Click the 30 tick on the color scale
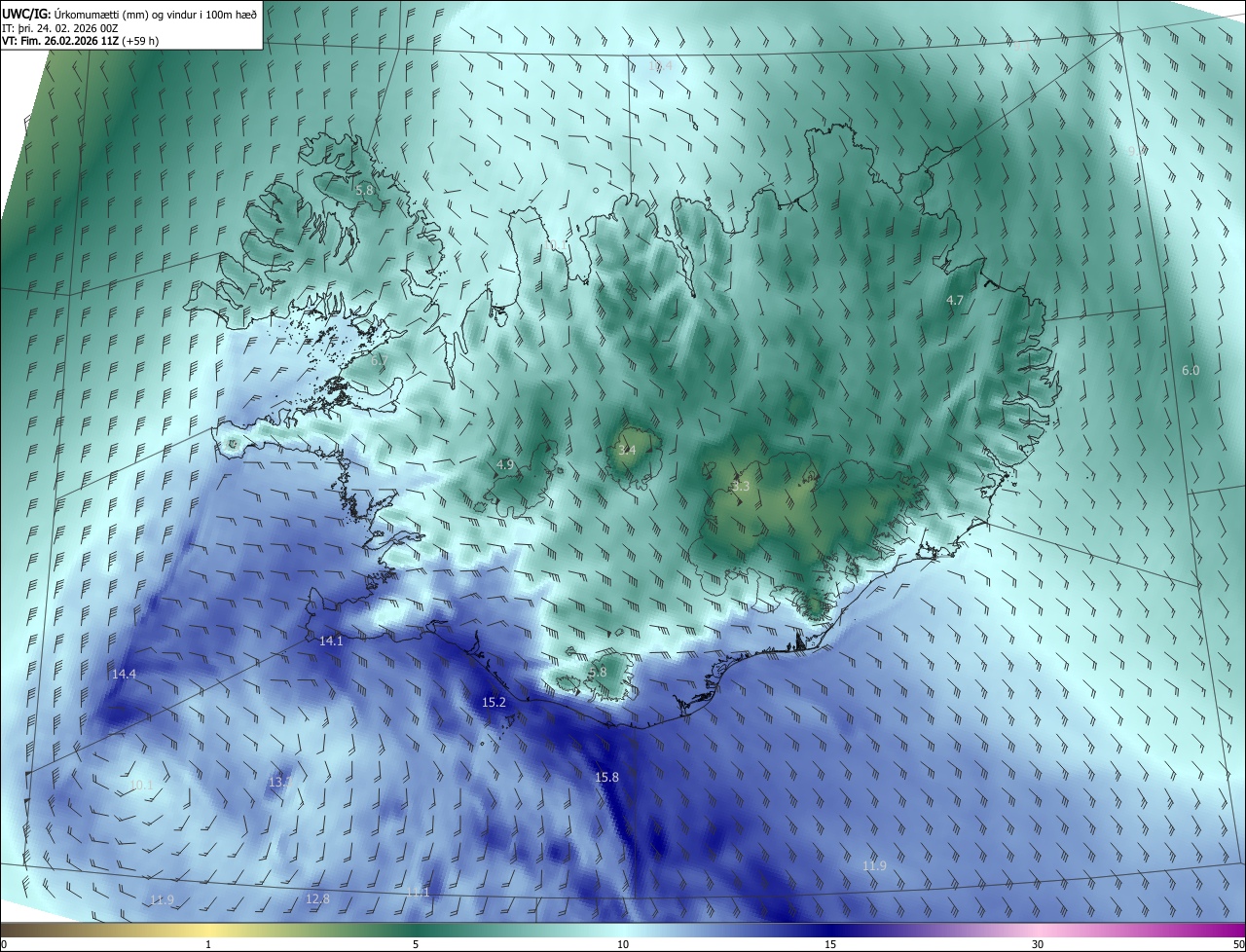The image size is (1246, 952). coord(1038,944)
